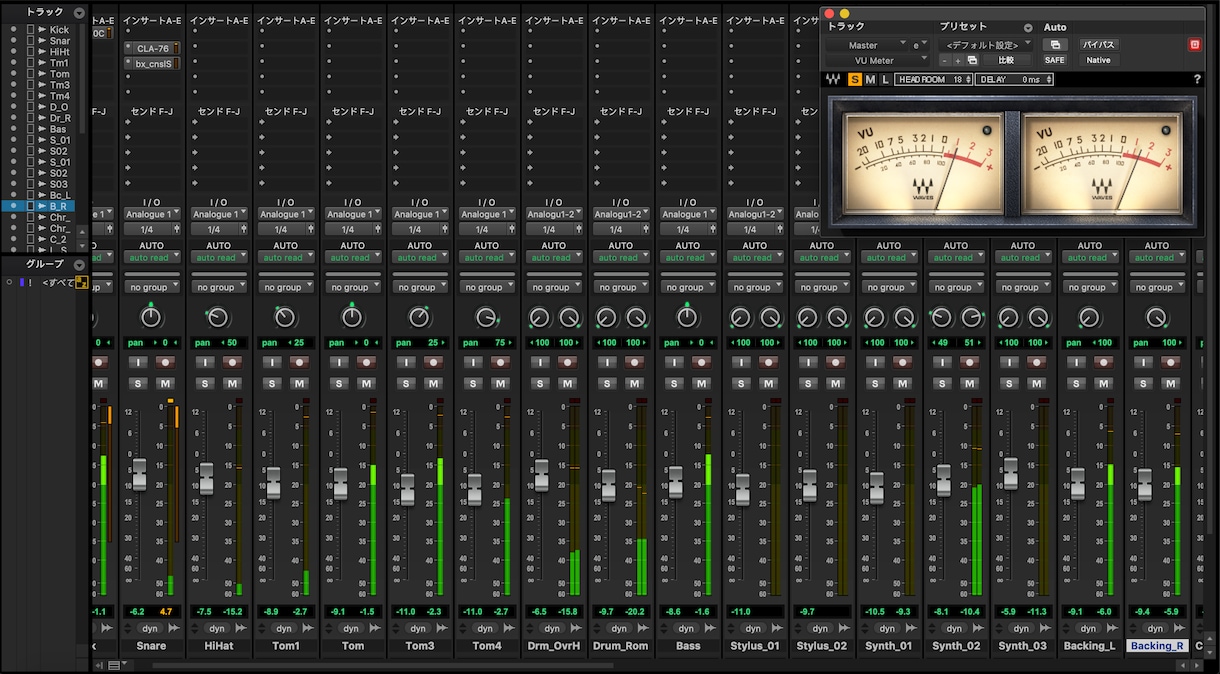The width and height of the screenshot is (1220, 674).
Task: Open HiHat Analogue 1 input selector
Action: point(219,214)
